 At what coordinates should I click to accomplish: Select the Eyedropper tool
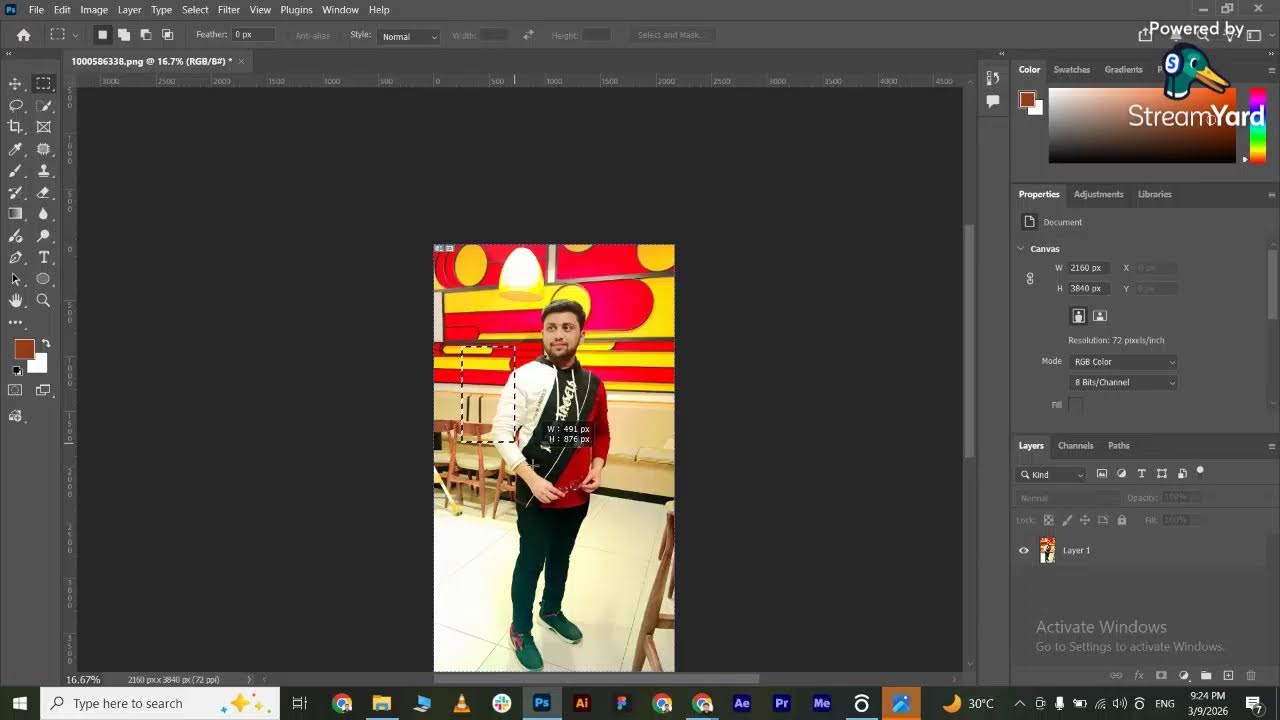click(15, 149)
